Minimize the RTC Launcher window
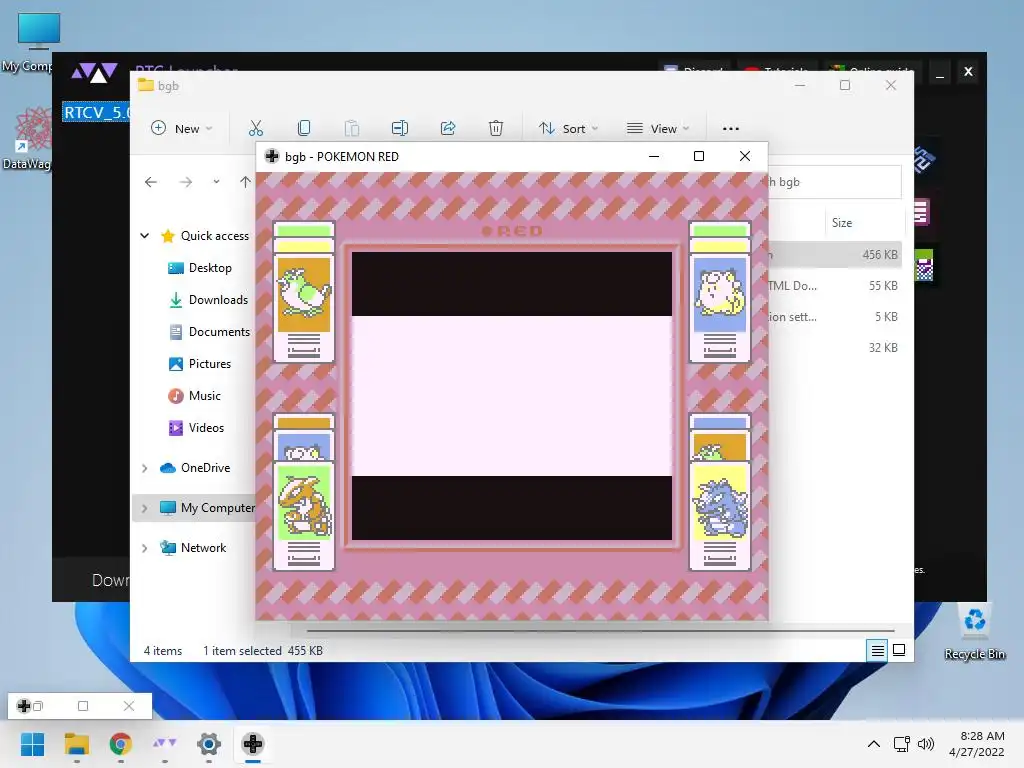The height and width of the screenshot is (768, 1024). coord(940,72)
